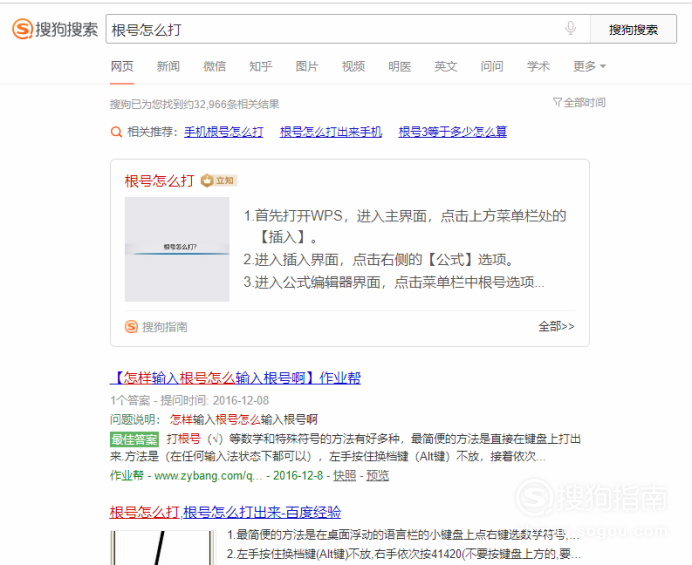
Task: Click the 1个答案 提问时间 2016-12-08 line
Action: click(x=189, y=400)
